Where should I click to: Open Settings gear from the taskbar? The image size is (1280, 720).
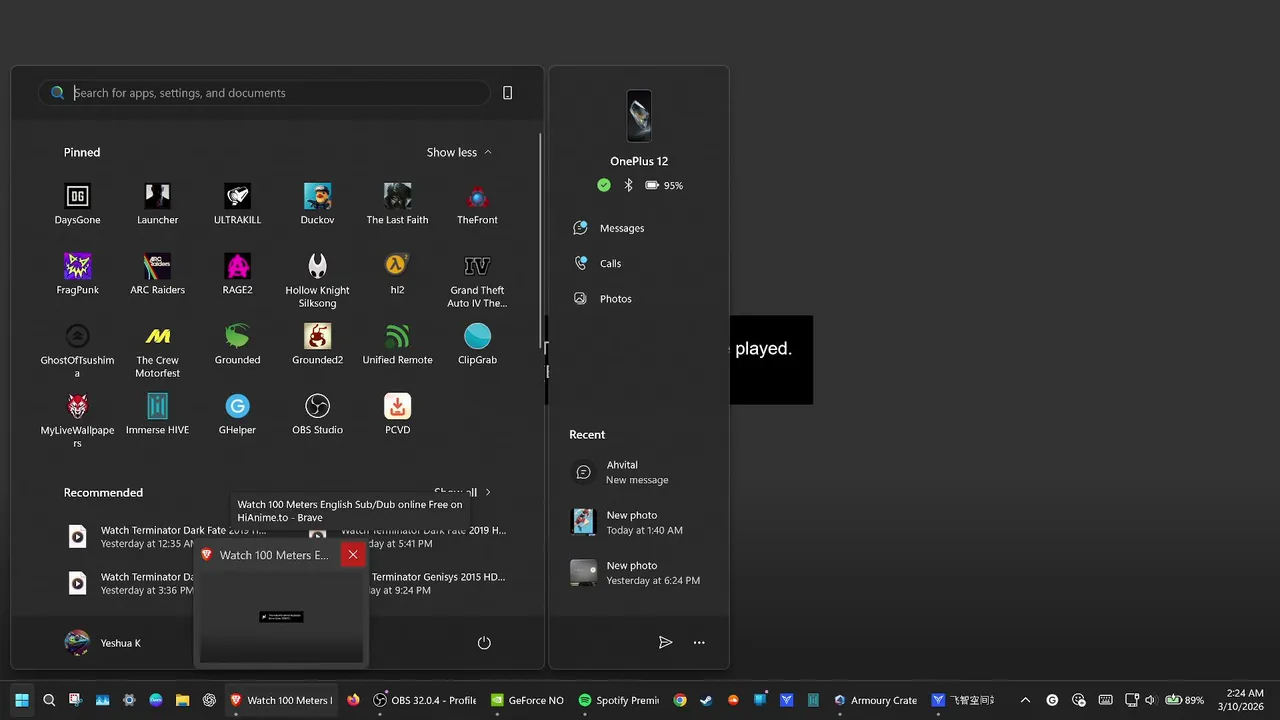tap(129, 700)
